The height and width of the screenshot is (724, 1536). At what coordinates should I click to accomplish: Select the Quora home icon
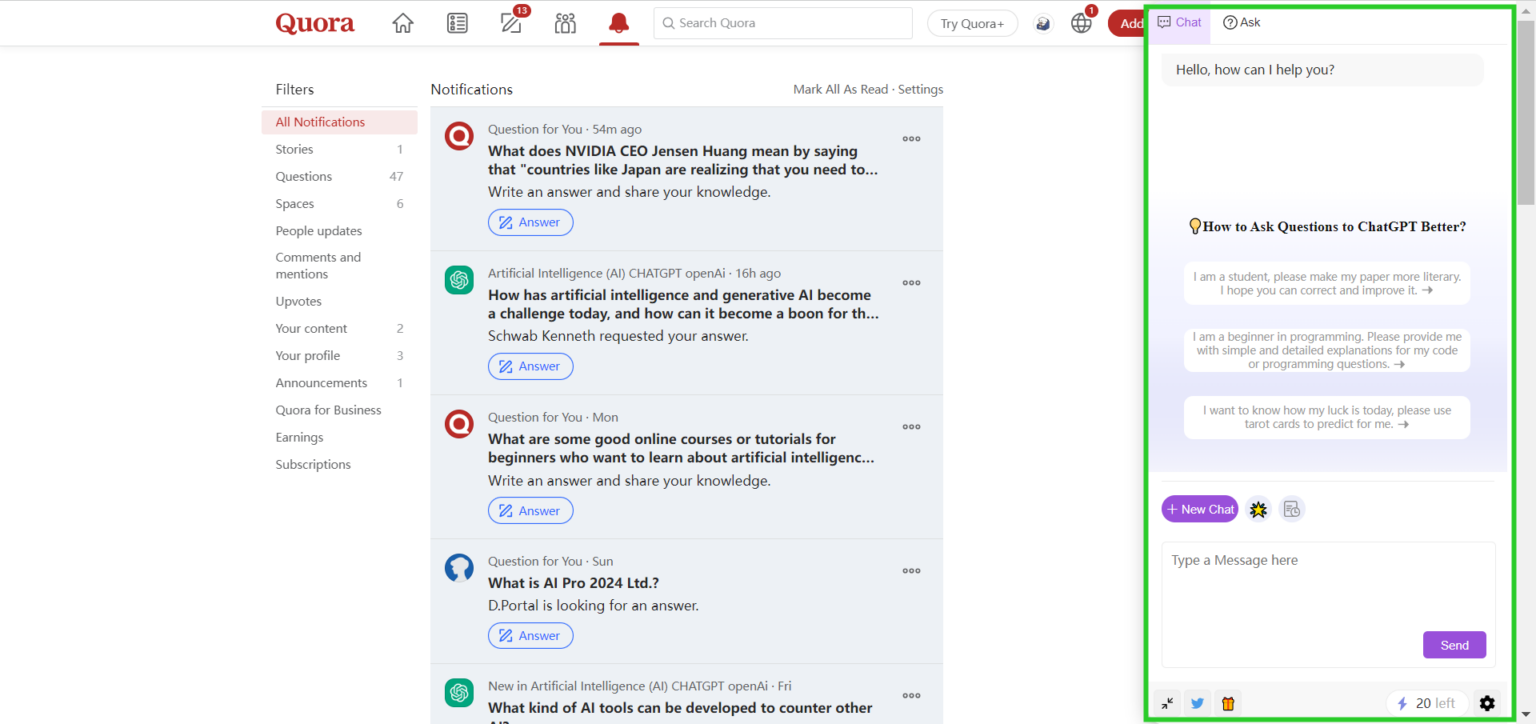pos(403,22)
